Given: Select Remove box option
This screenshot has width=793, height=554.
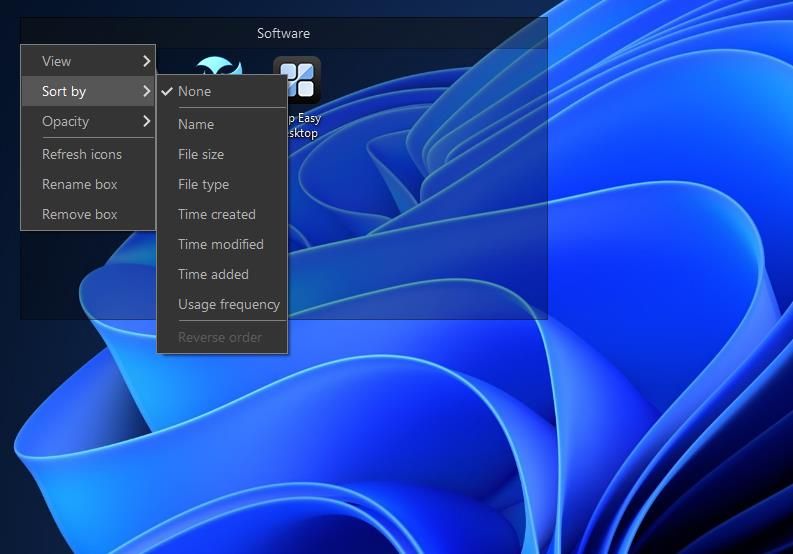Looking at the screenshot, I should point(88,215).
